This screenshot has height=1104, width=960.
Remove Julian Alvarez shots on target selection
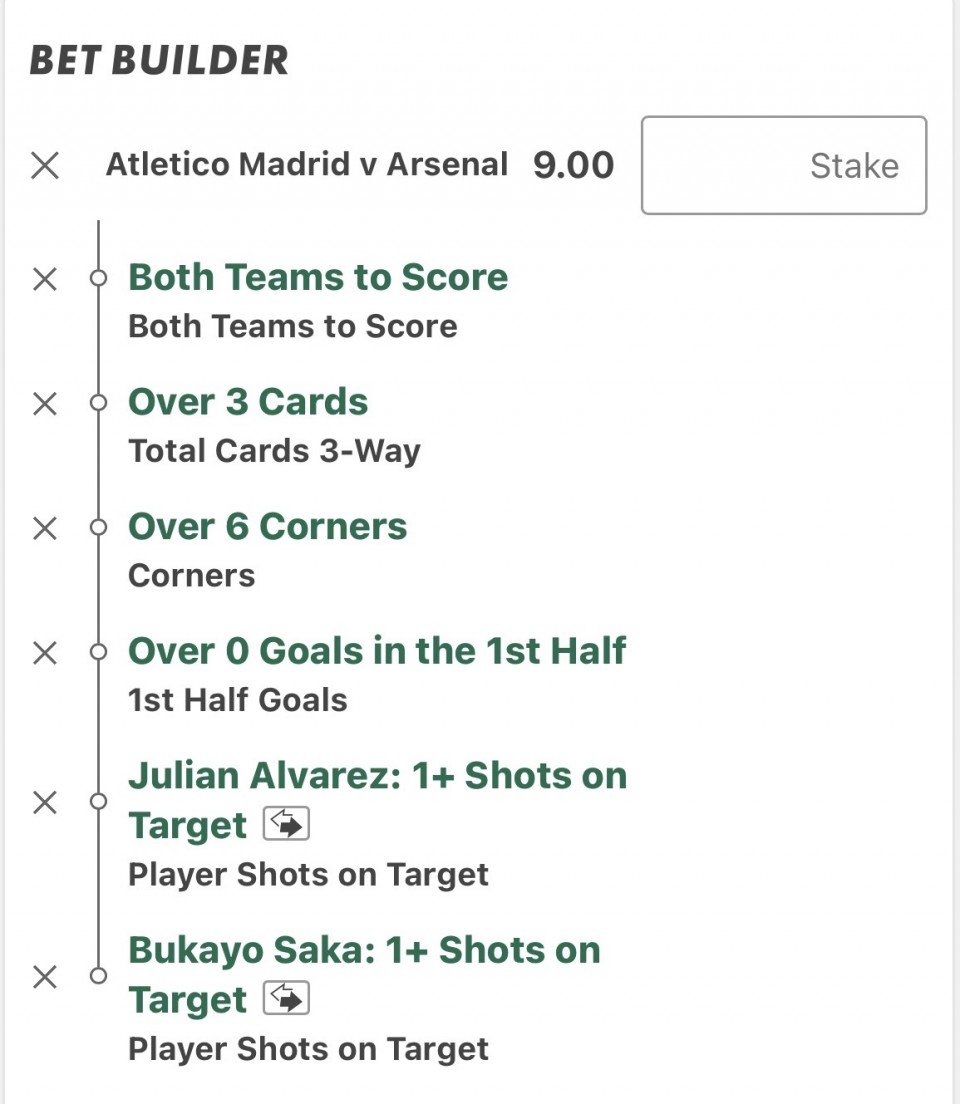point(45,802)
